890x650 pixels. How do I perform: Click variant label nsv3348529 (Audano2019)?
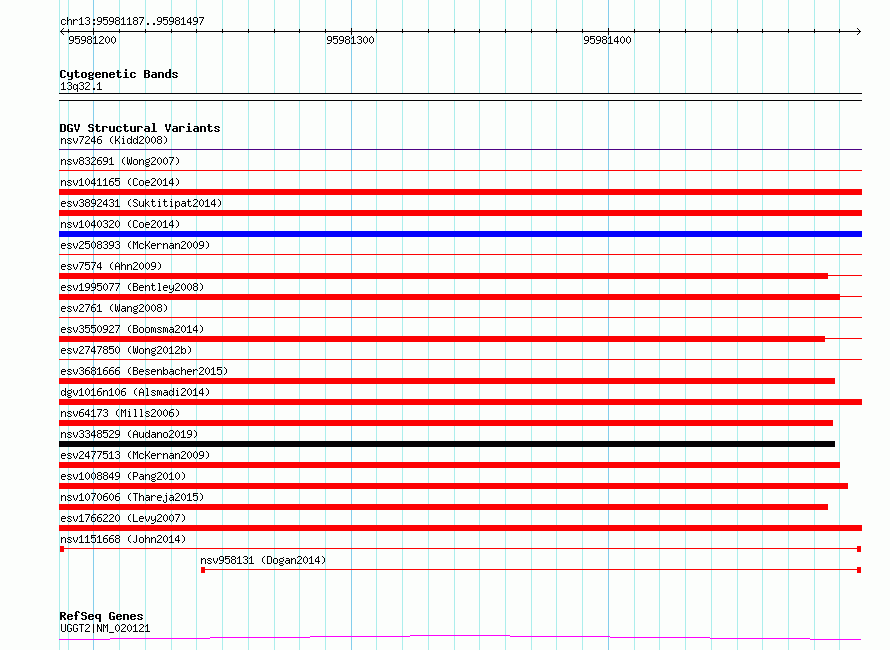pos(129,434)
